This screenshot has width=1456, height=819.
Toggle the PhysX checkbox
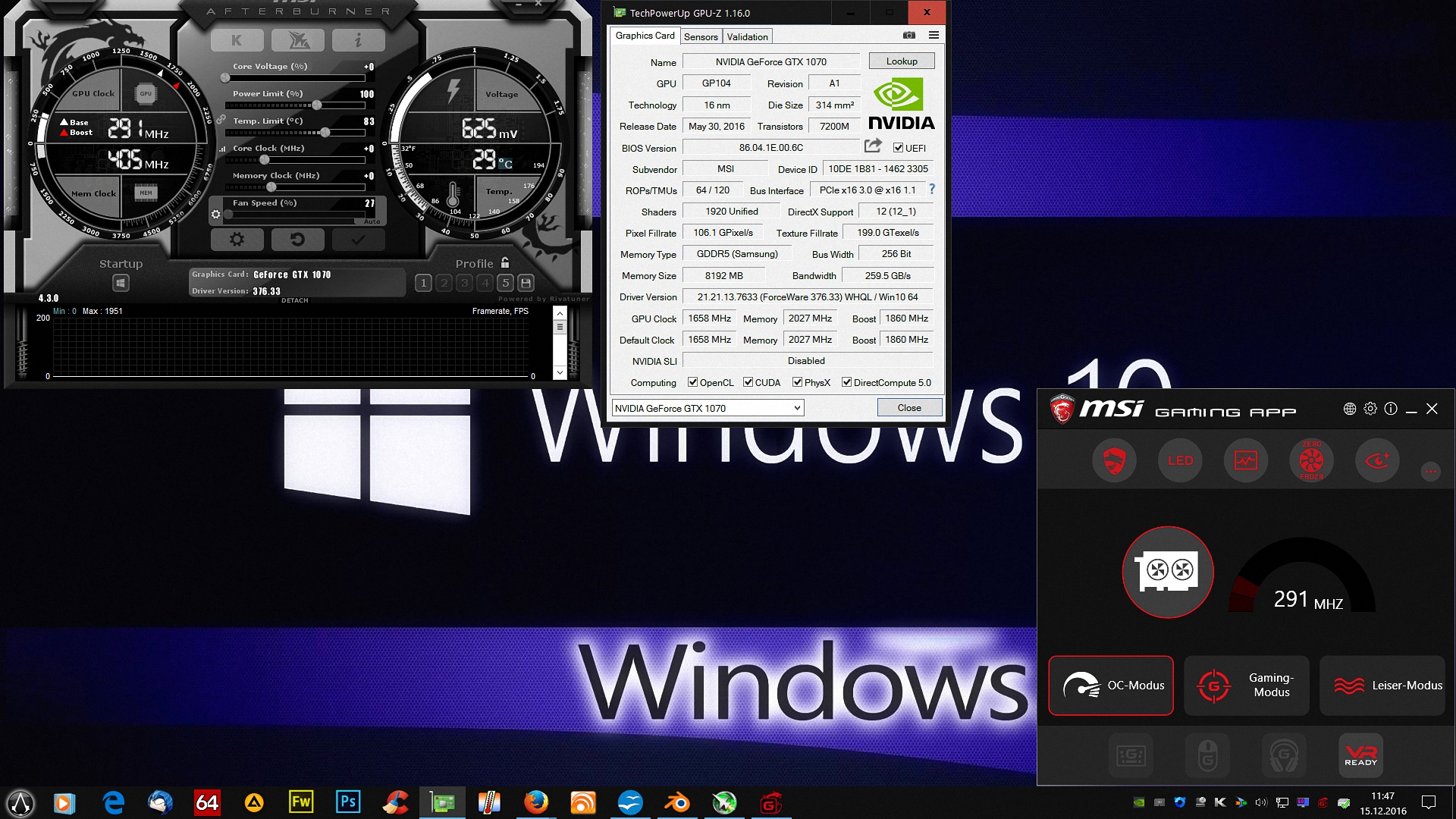tap(797, 382)
